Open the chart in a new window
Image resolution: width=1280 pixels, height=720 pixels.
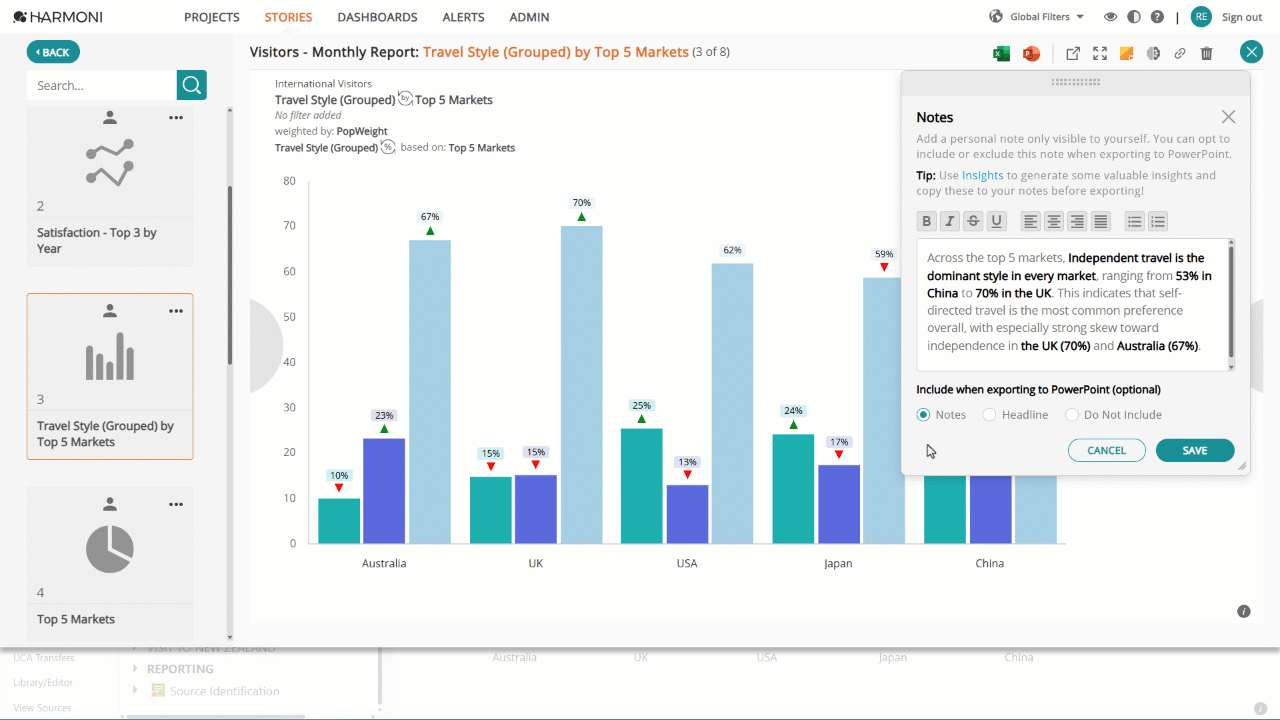pos(1073,54)
